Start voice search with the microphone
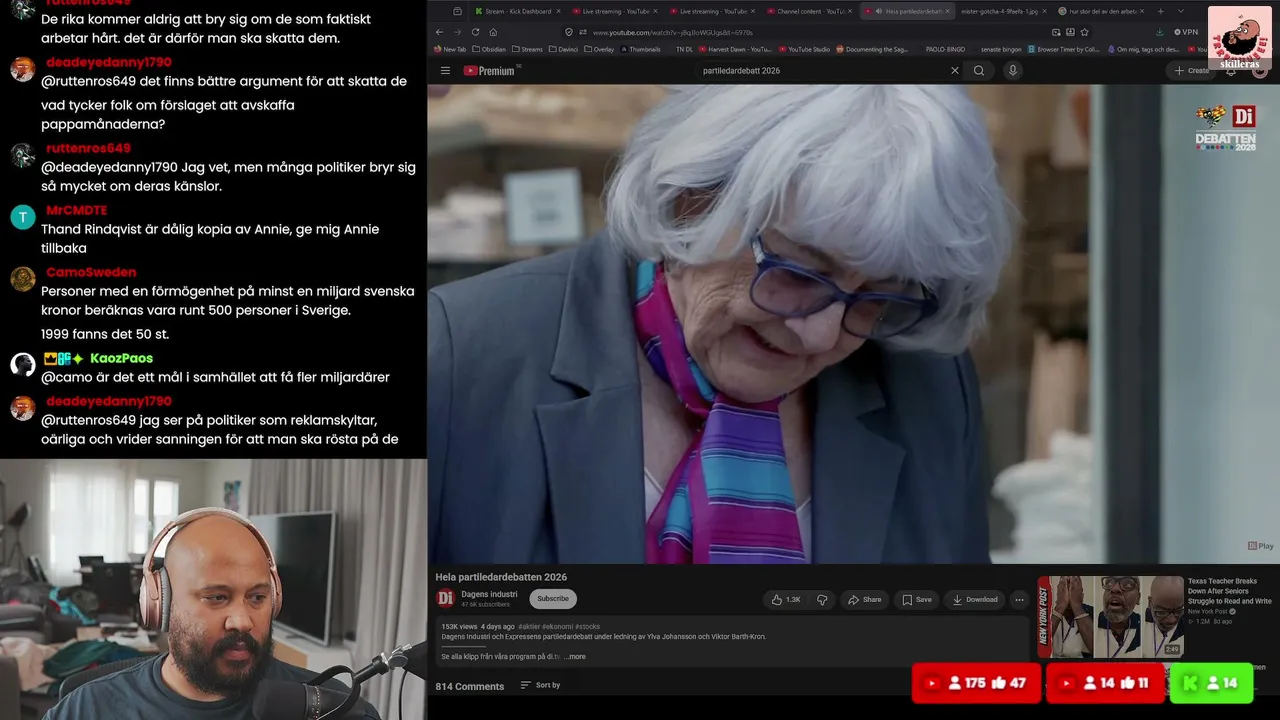Viewport: 1280px width, 720px height. click(x=1012, y=71)
